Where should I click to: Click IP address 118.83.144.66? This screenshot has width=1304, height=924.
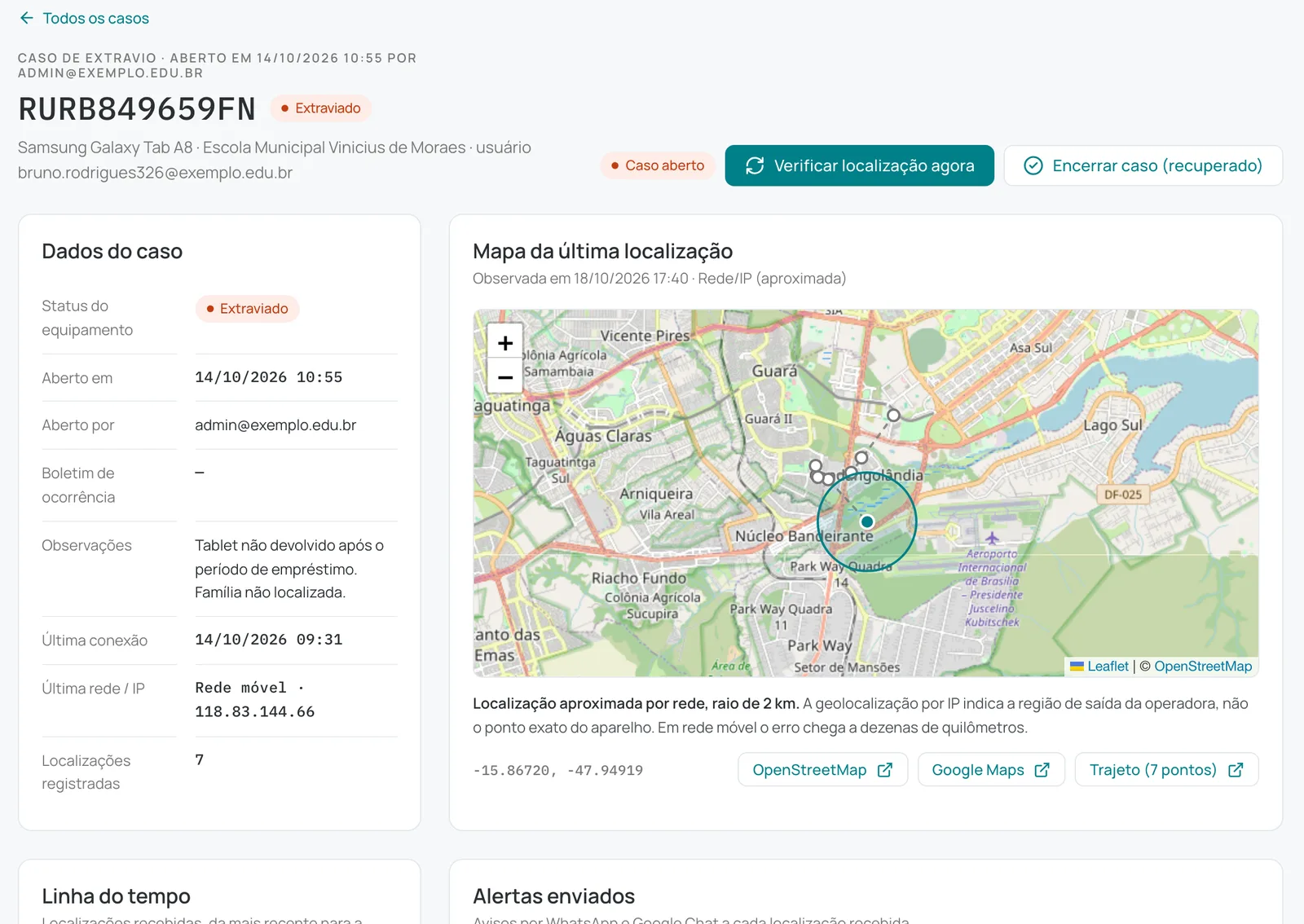click(254, 711)
